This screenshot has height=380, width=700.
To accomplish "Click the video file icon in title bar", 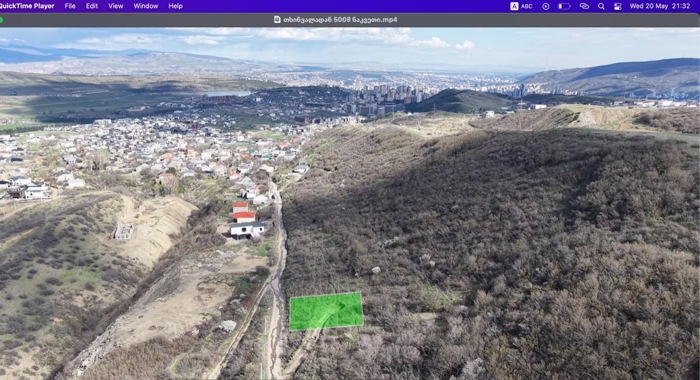I will [277, 20].
